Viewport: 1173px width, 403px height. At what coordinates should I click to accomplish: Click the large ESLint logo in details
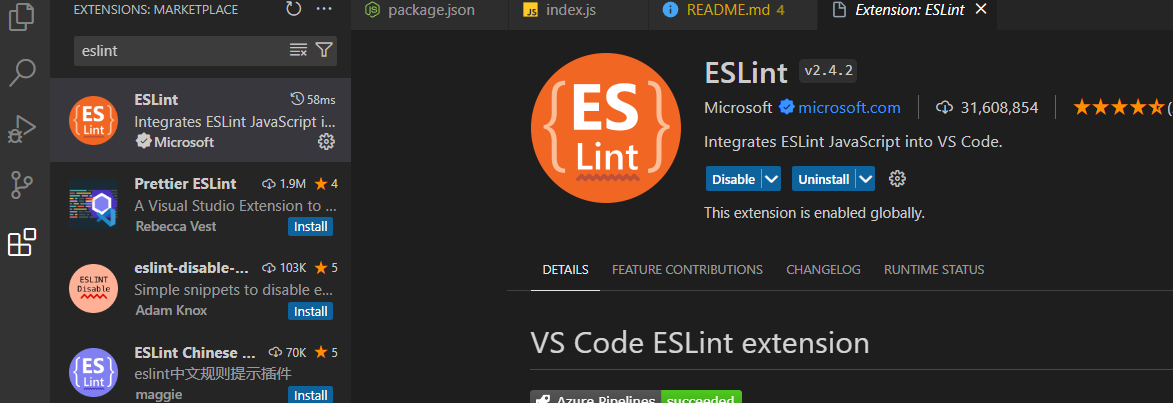(x=606, y=128)
